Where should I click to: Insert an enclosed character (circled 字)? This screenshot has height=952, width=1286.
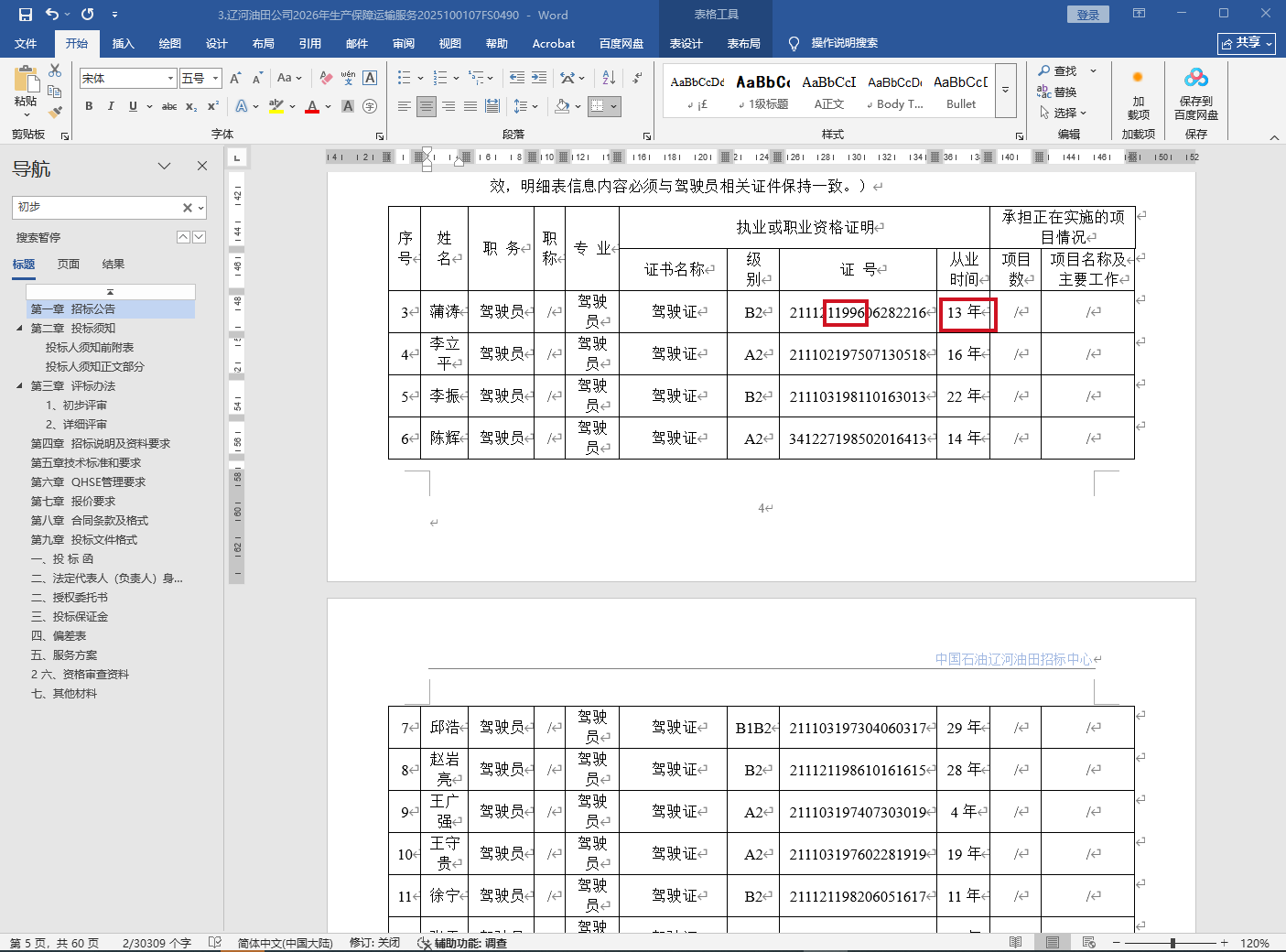pyautogui.click(x=370, y=106)
